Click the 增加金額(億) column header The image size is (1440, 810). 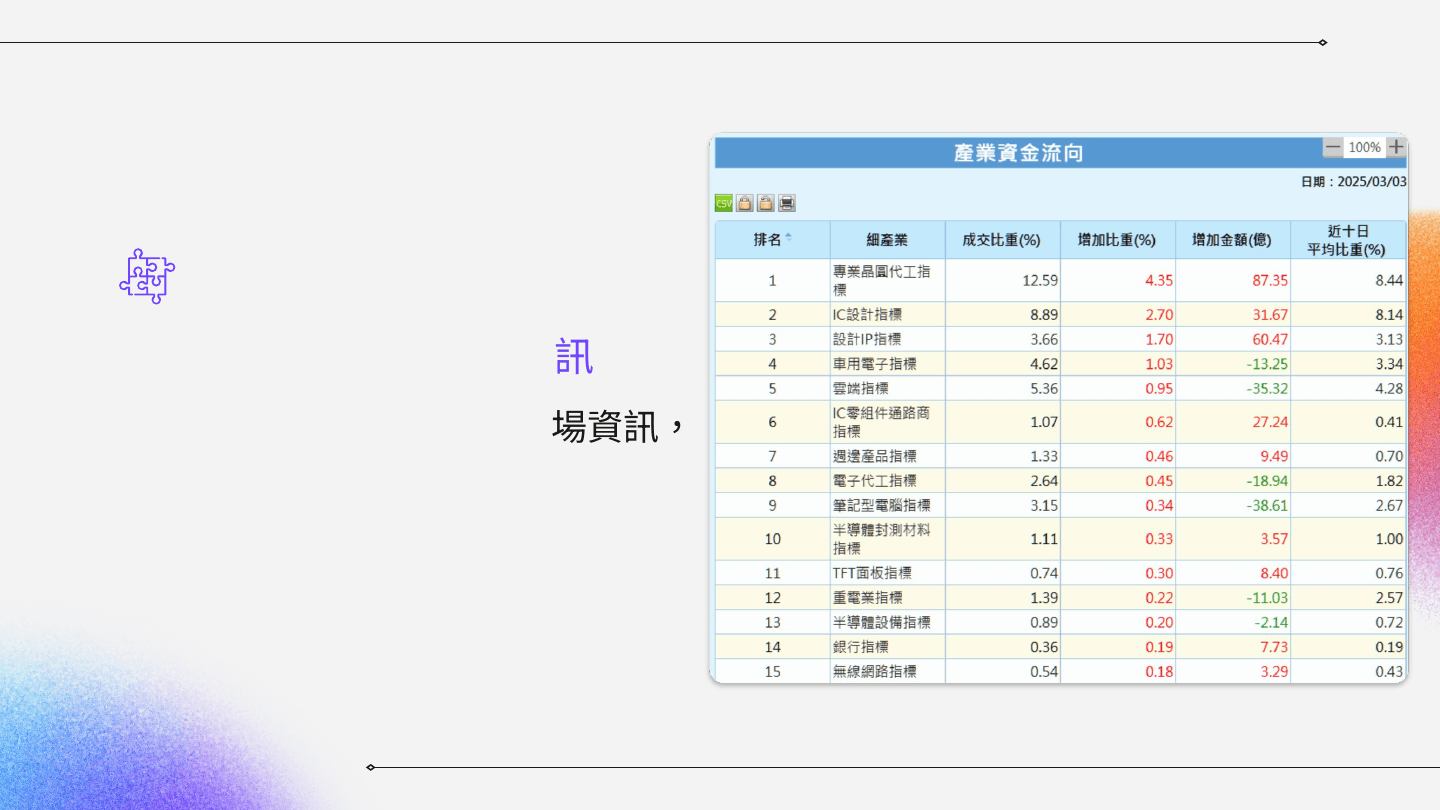pyautogui.click(x=1232, y=240)
